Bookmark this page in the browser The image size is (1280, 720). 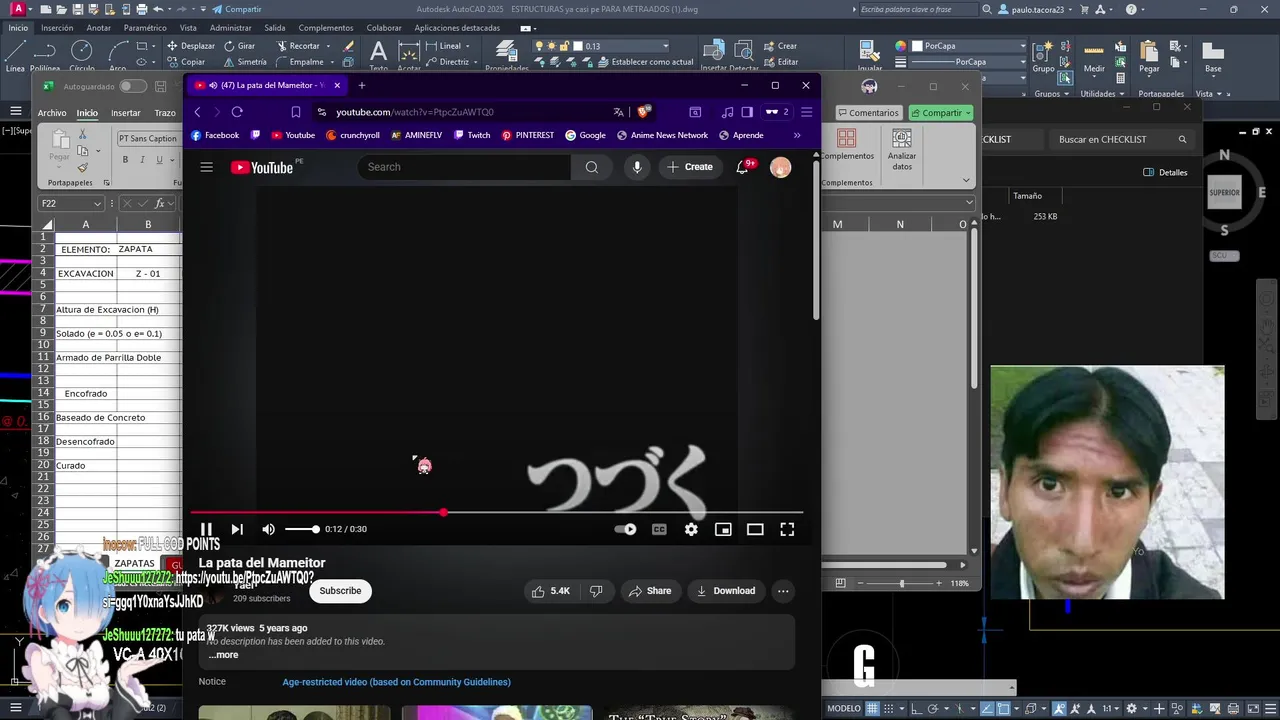(x=296, y=112)
